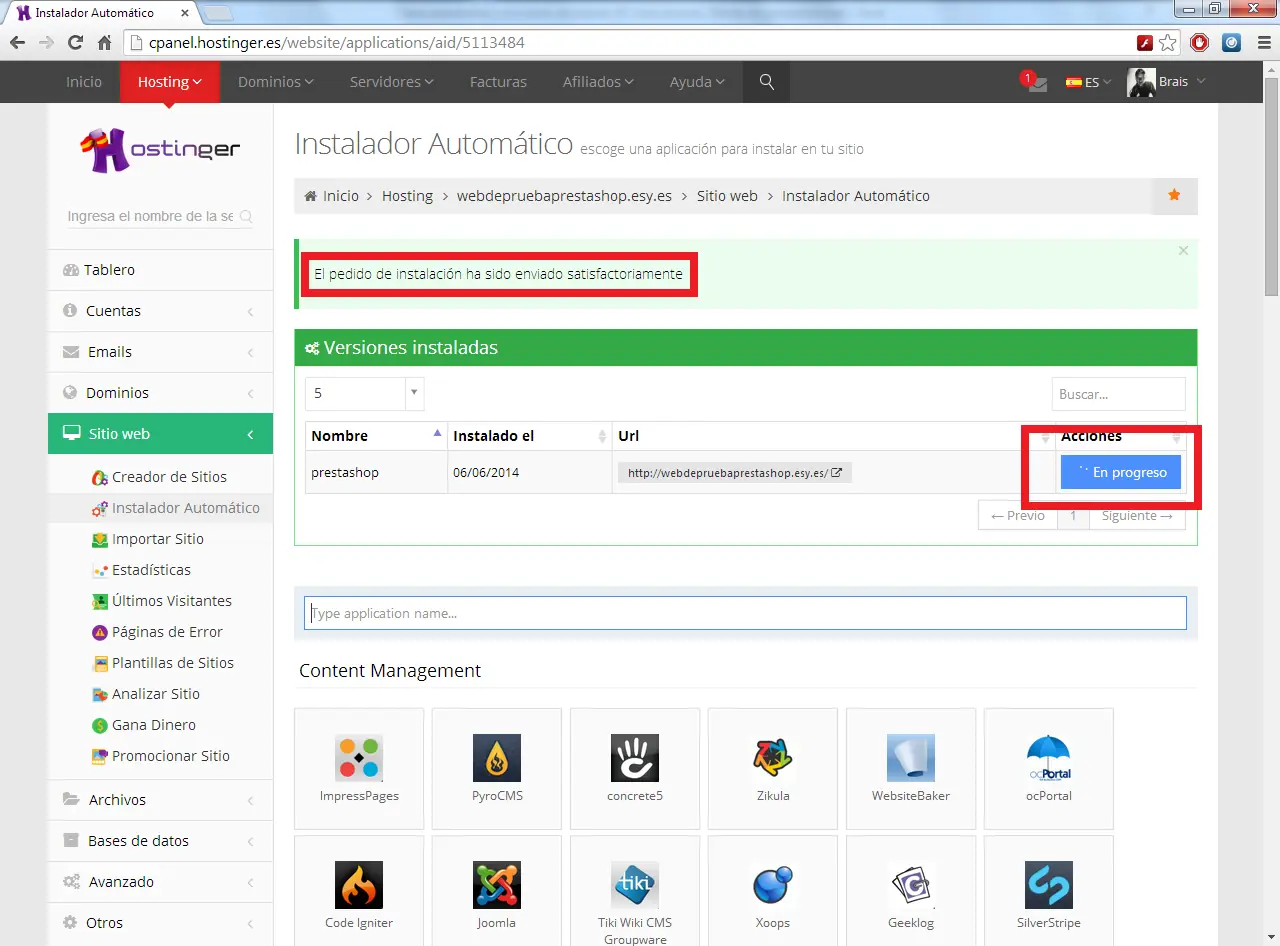
Task: Select Instalador Automático in the sidebar
Action: coord(175,508)
